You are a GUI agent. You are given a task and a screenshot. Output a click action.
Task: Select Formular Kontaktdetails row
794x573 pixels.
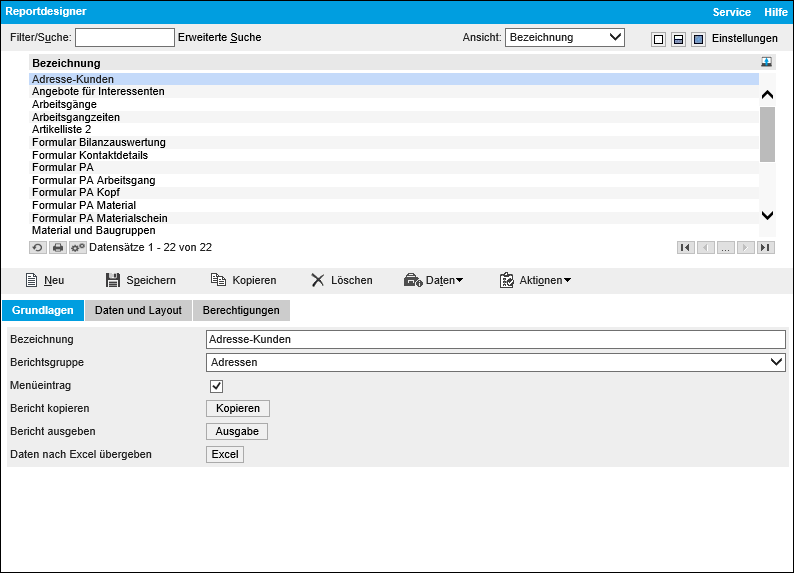(x=394, y=155)
